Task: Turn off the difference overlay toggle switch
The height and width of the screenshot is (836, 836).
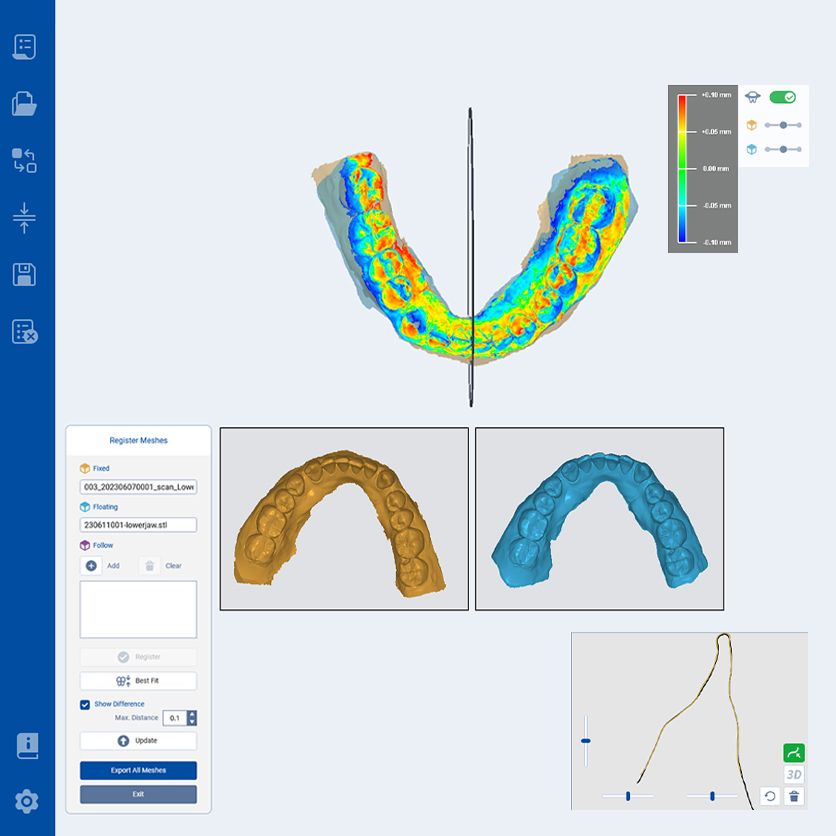Action: (784, 97)
